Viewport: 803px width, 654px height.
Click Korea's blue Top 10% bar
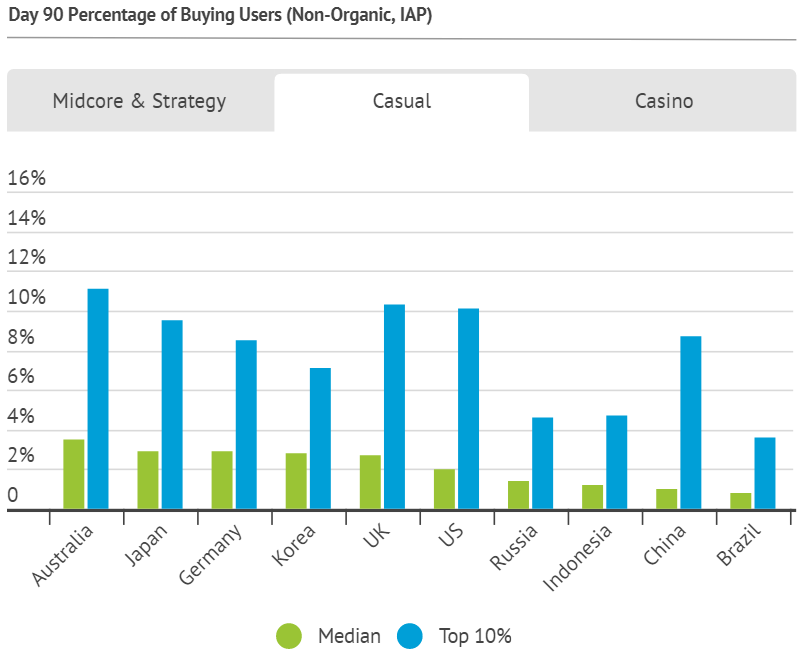point(320,438)
